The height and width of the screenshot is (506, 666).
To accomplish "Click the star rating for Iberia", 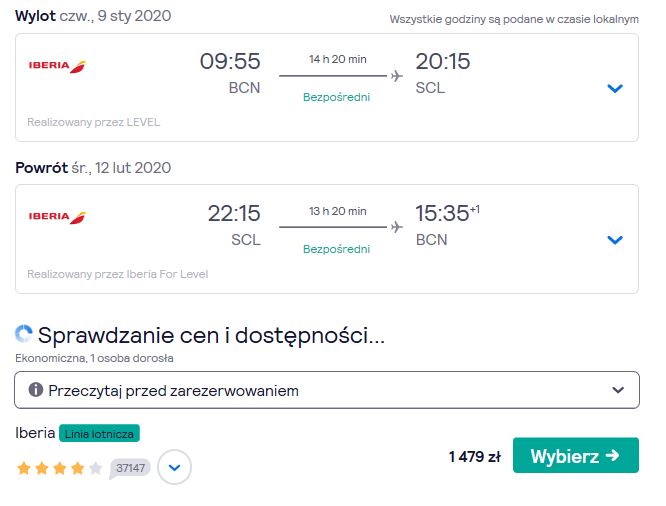I will (59, 468).
